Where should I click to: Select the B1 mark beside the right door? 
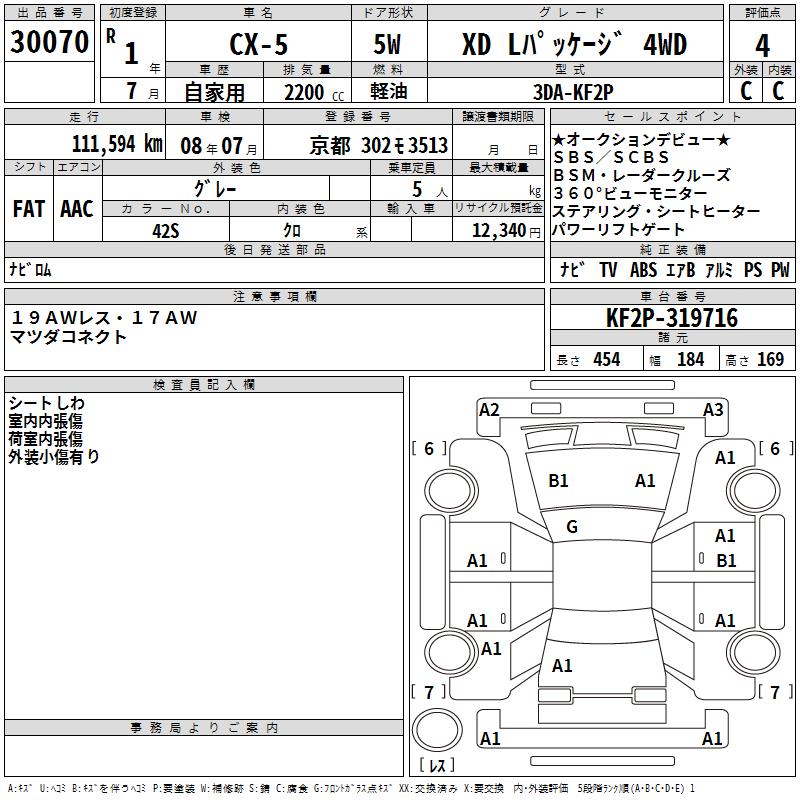point(726,561)
